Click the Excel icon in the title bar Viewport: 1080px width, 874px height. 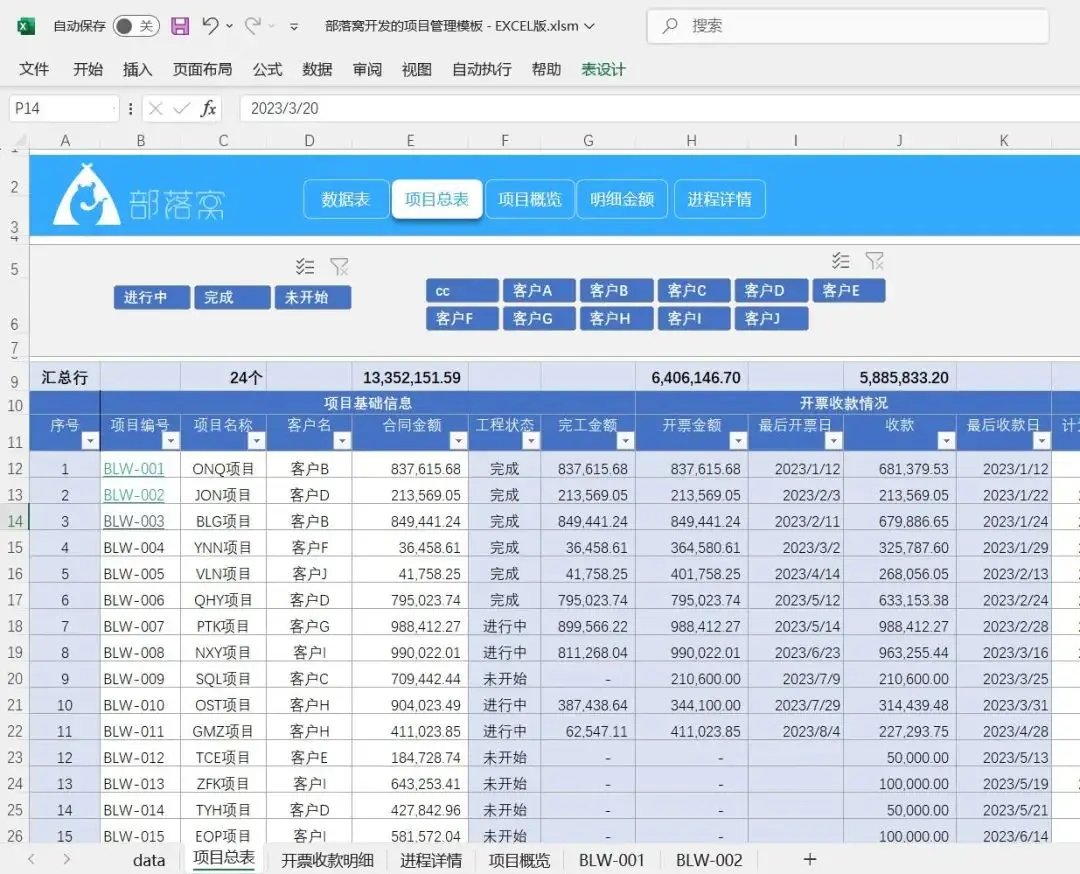[x=24, y=26]
